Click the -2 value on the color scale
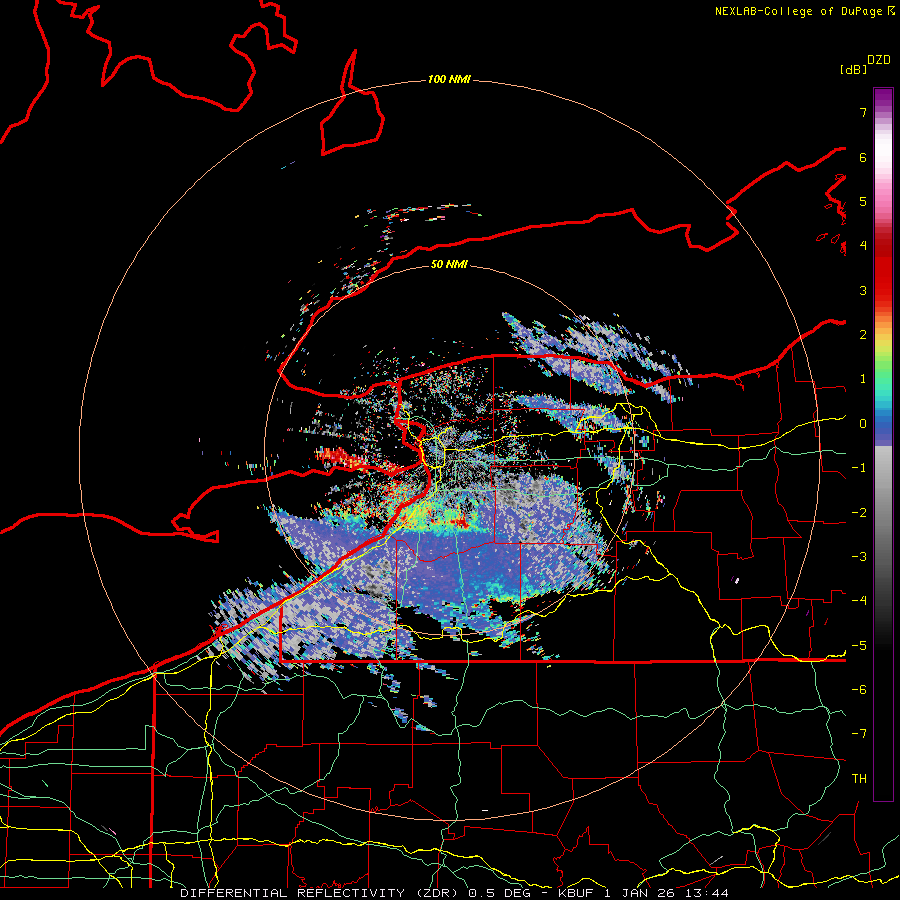The image size is (900, 900). coord(859,513)
